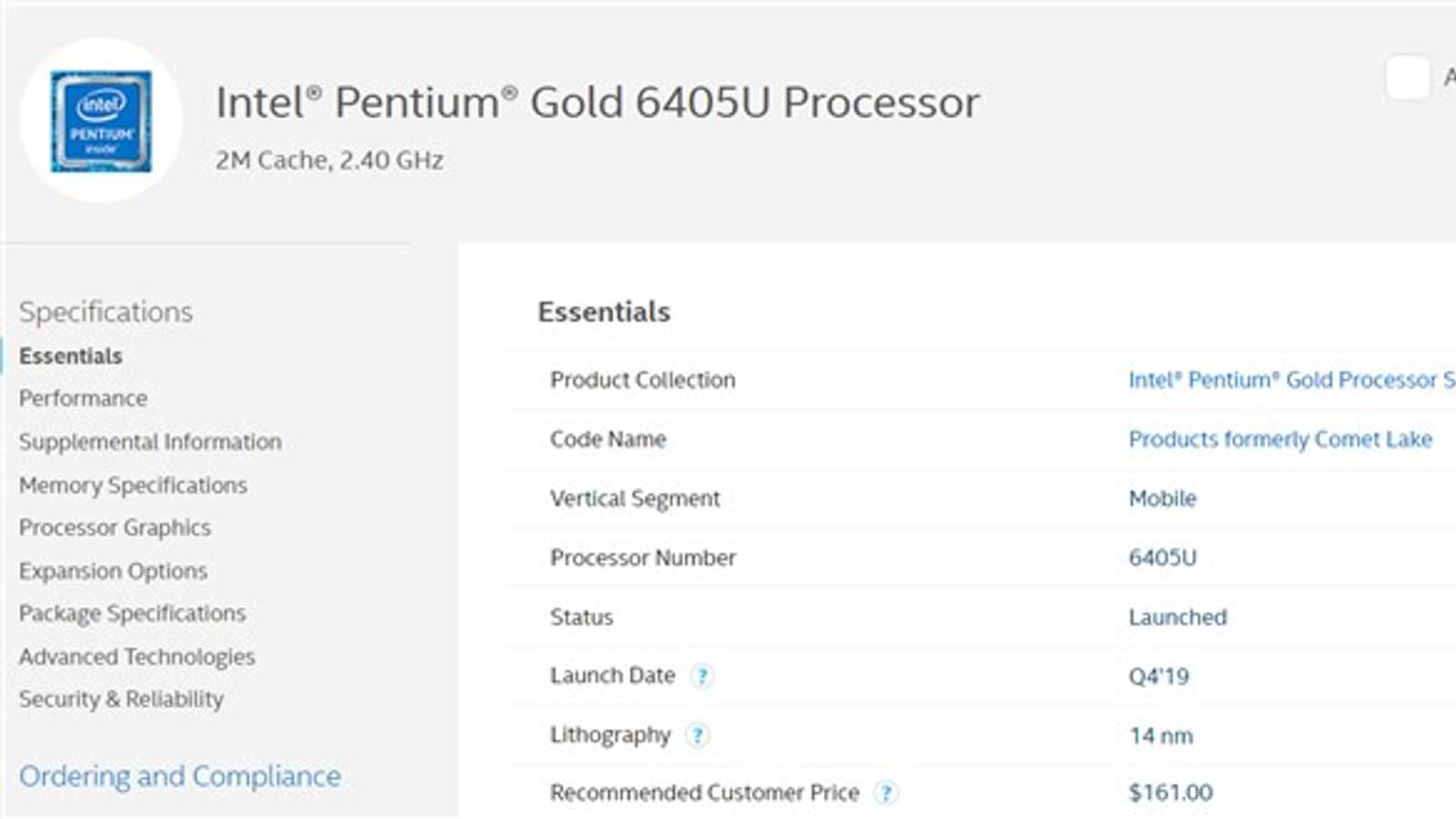Click the help icon beside Lithography
Viewport: 1456px width, 819px height.
(x=697, y=735)
